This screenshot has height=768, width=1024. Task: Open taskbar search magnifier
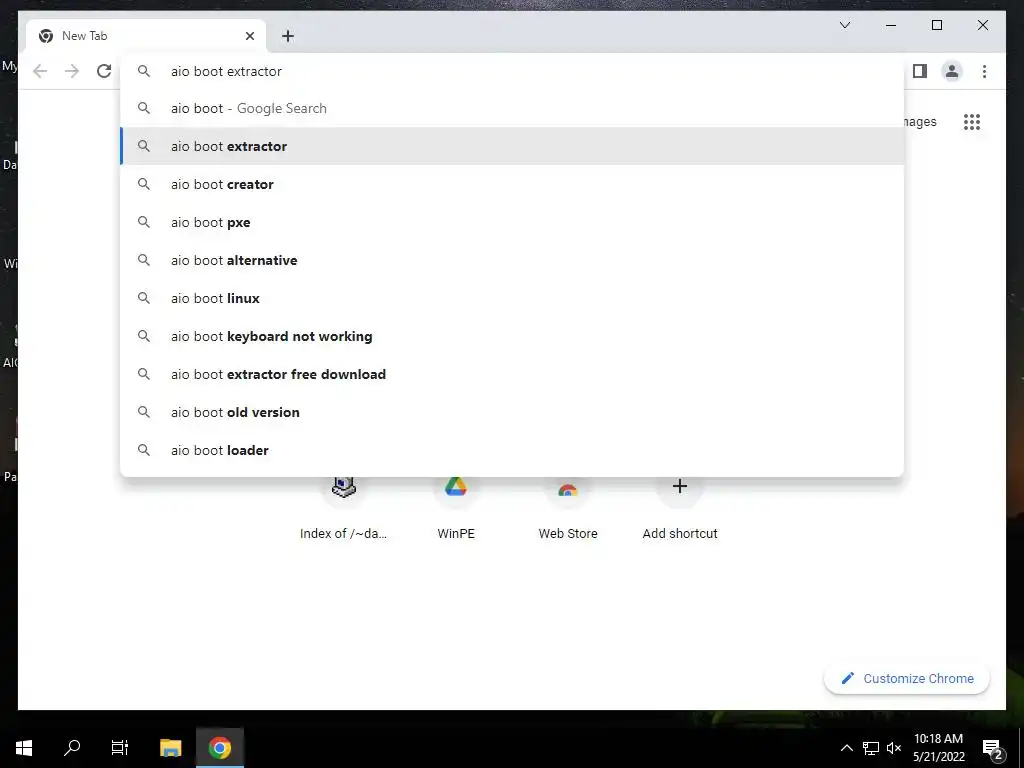[72, 748]
